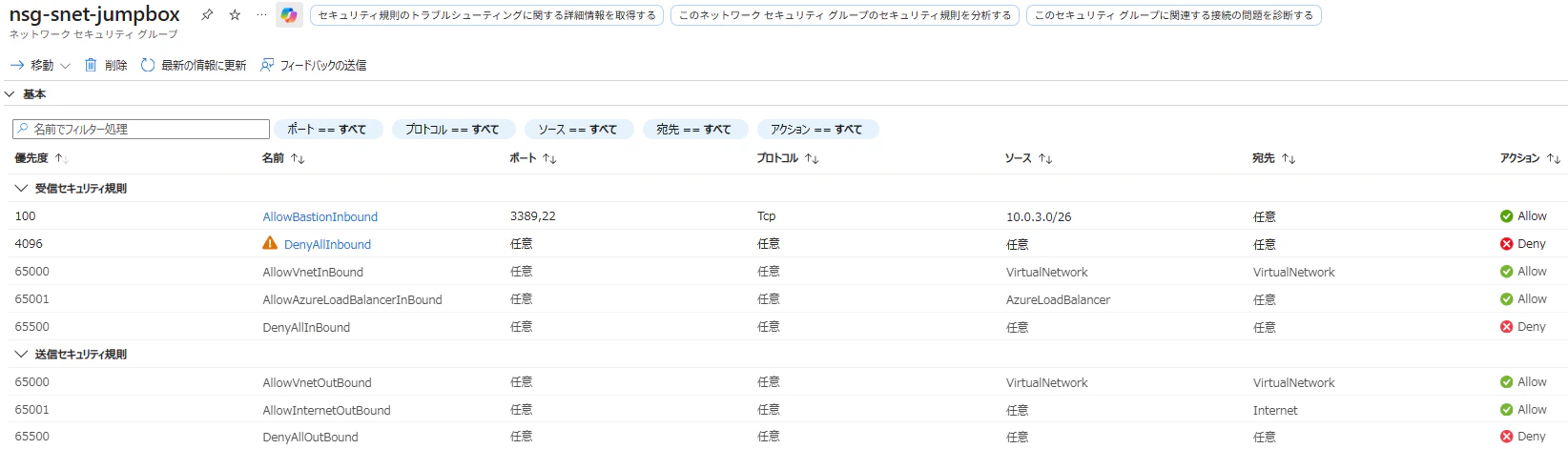Viewport: 1568px width, 449px height.
Task: Click the Allow icon for AllowAzureLoadBalancerInBound
Action: (1507, 299)
